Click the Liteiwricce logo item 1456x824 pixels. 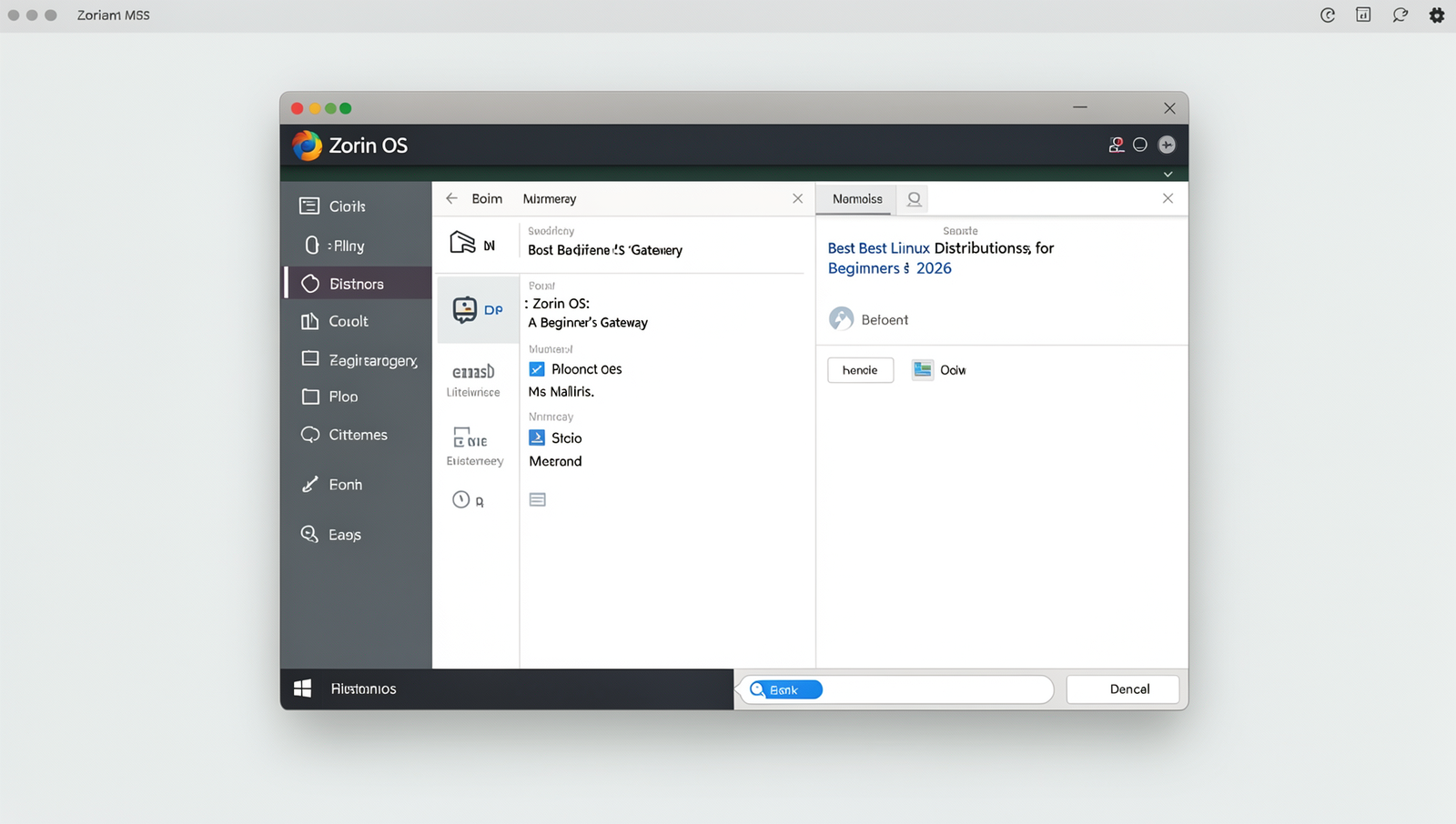click(x=473, y=380)
